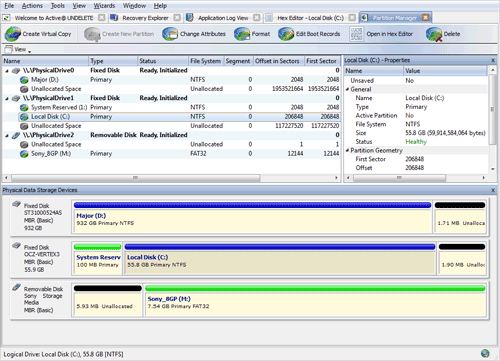Click the PhysicalDrive0 disk icon
Viewport: 500px width, 361px height.
16,71
